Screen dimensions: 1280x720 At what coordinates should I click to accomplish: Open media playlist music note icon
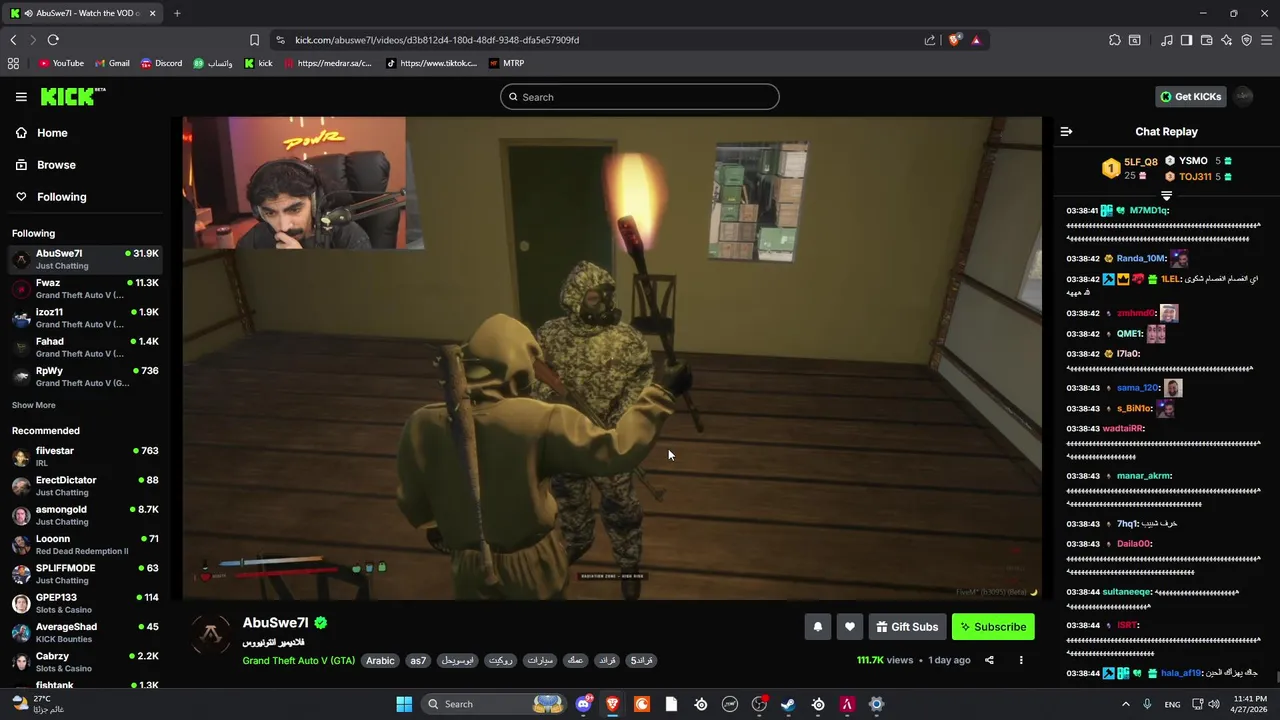pos(1166,40)
